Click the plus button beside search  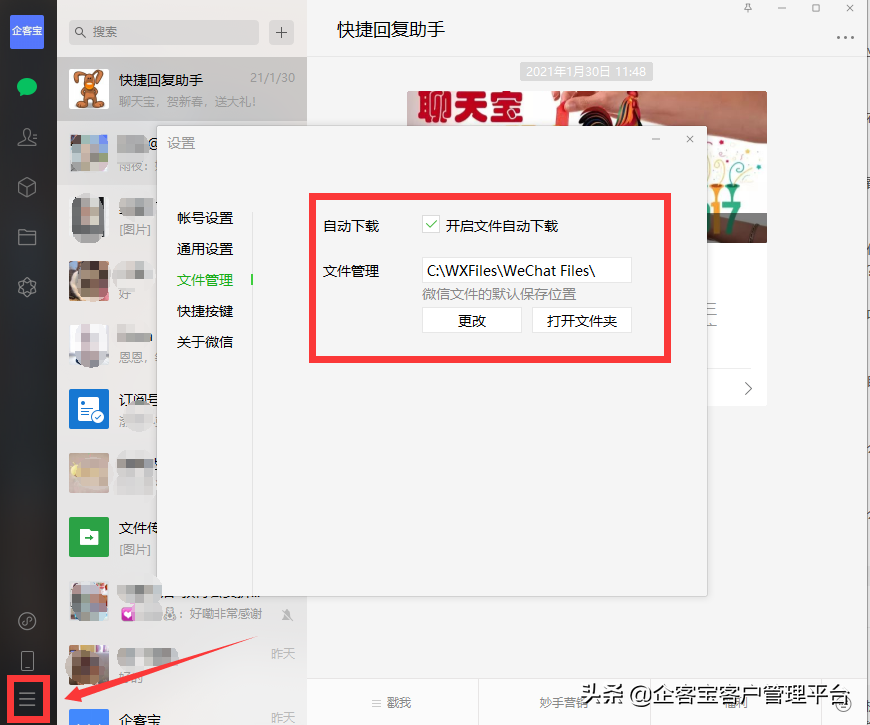pyautogui.click(x=281, y=32)
